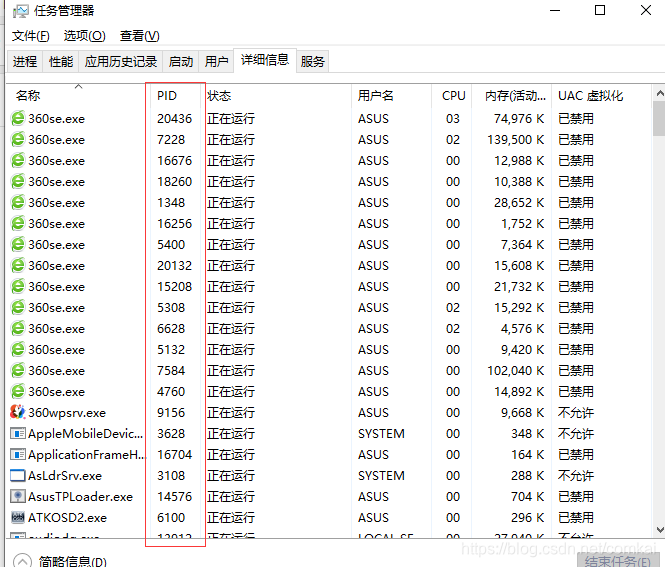Switch to the 进程 tab

tap(25, 62)
